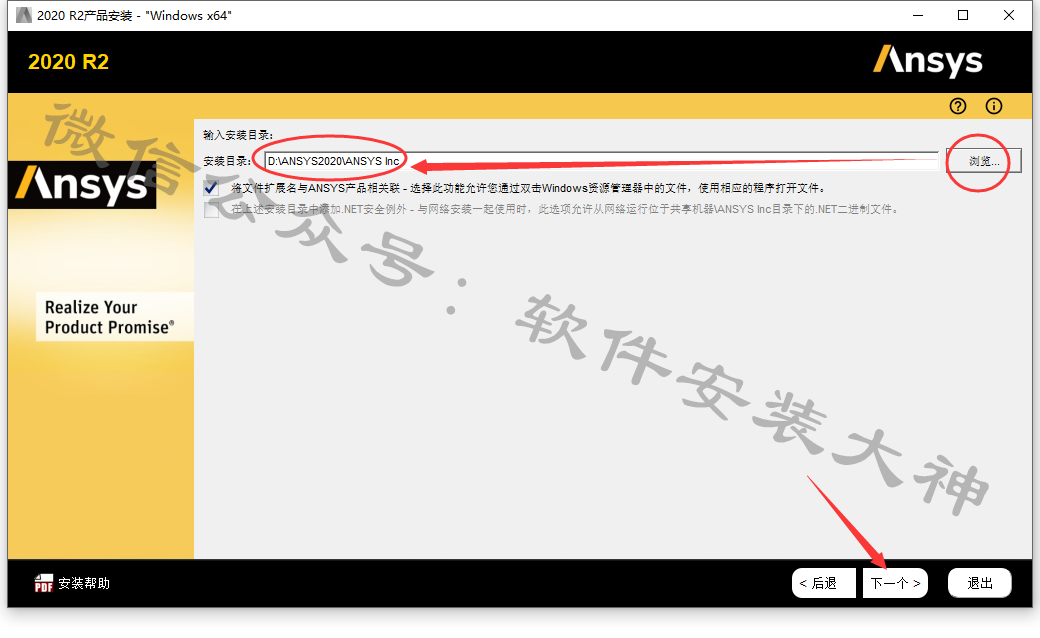Click the installer app icon in the title bar
1040x638 pixels.
[x=24, y=15]
